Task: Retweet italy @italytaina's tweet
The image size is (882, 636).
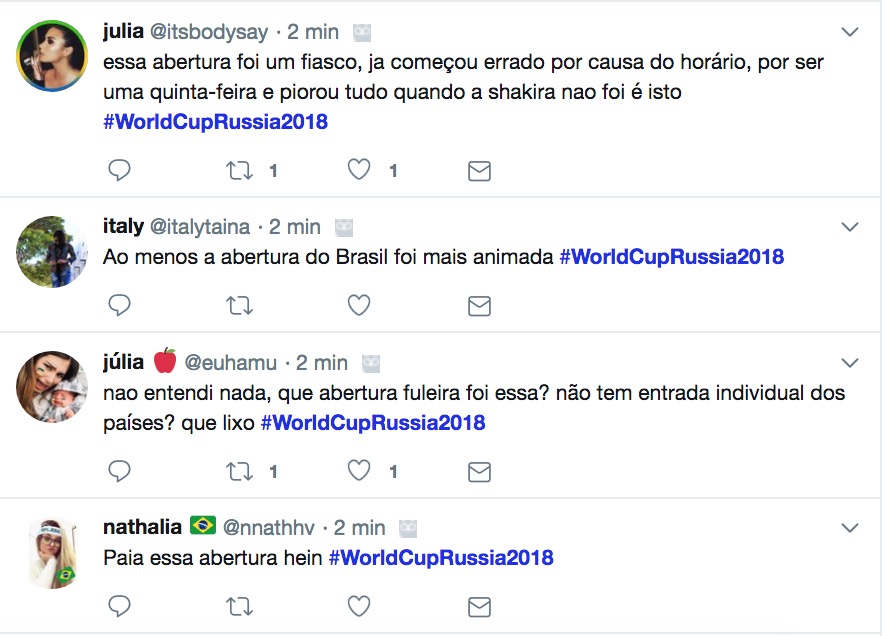Action: coord(240,305)
